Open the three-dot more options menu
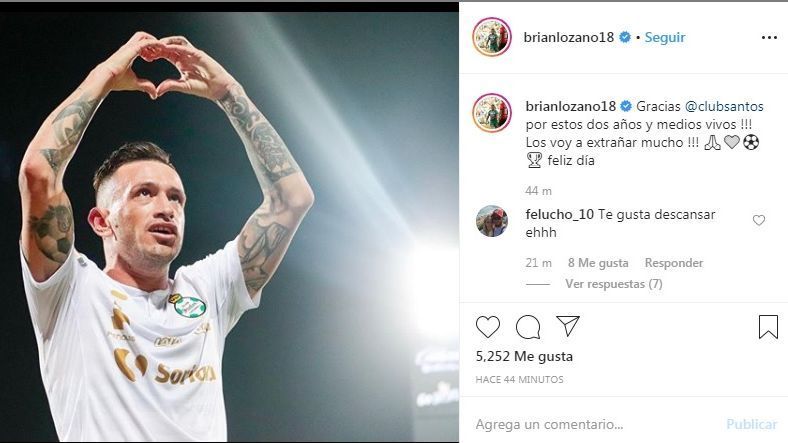The width and height of the screenshot is (788, 443). point(769,38)
